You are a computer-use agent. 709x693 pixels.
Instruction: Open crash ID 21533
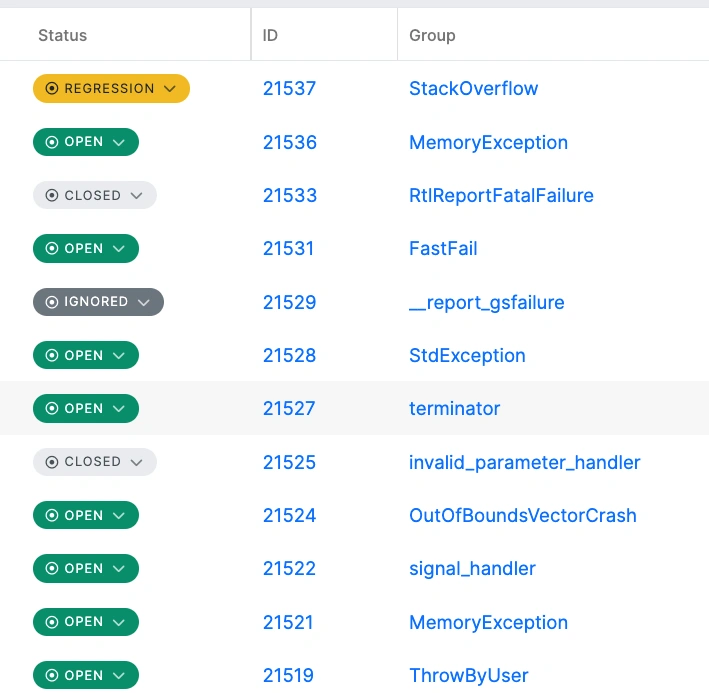pos(290,196)
